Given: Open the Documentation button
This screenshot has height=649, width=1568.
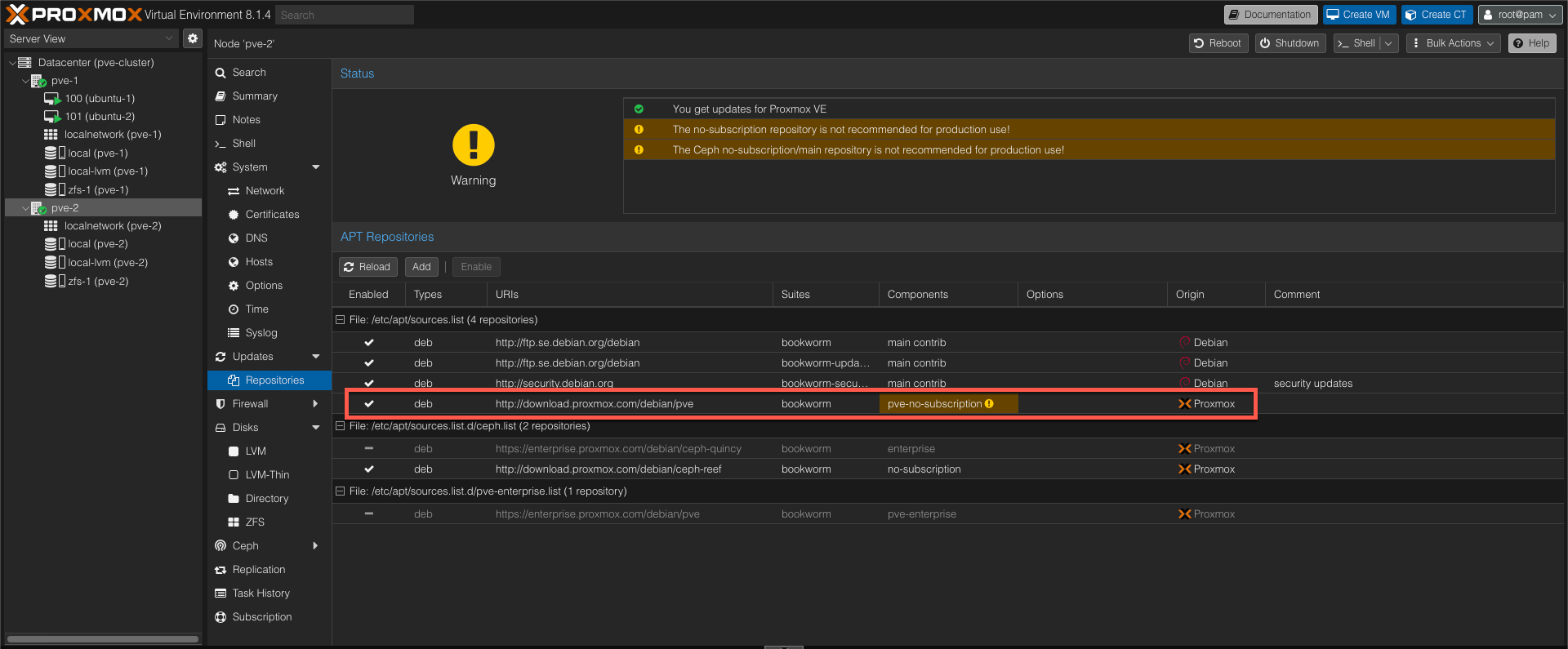Looking at the screenshot, I should pyautogui.click(x=1270, y=15).
